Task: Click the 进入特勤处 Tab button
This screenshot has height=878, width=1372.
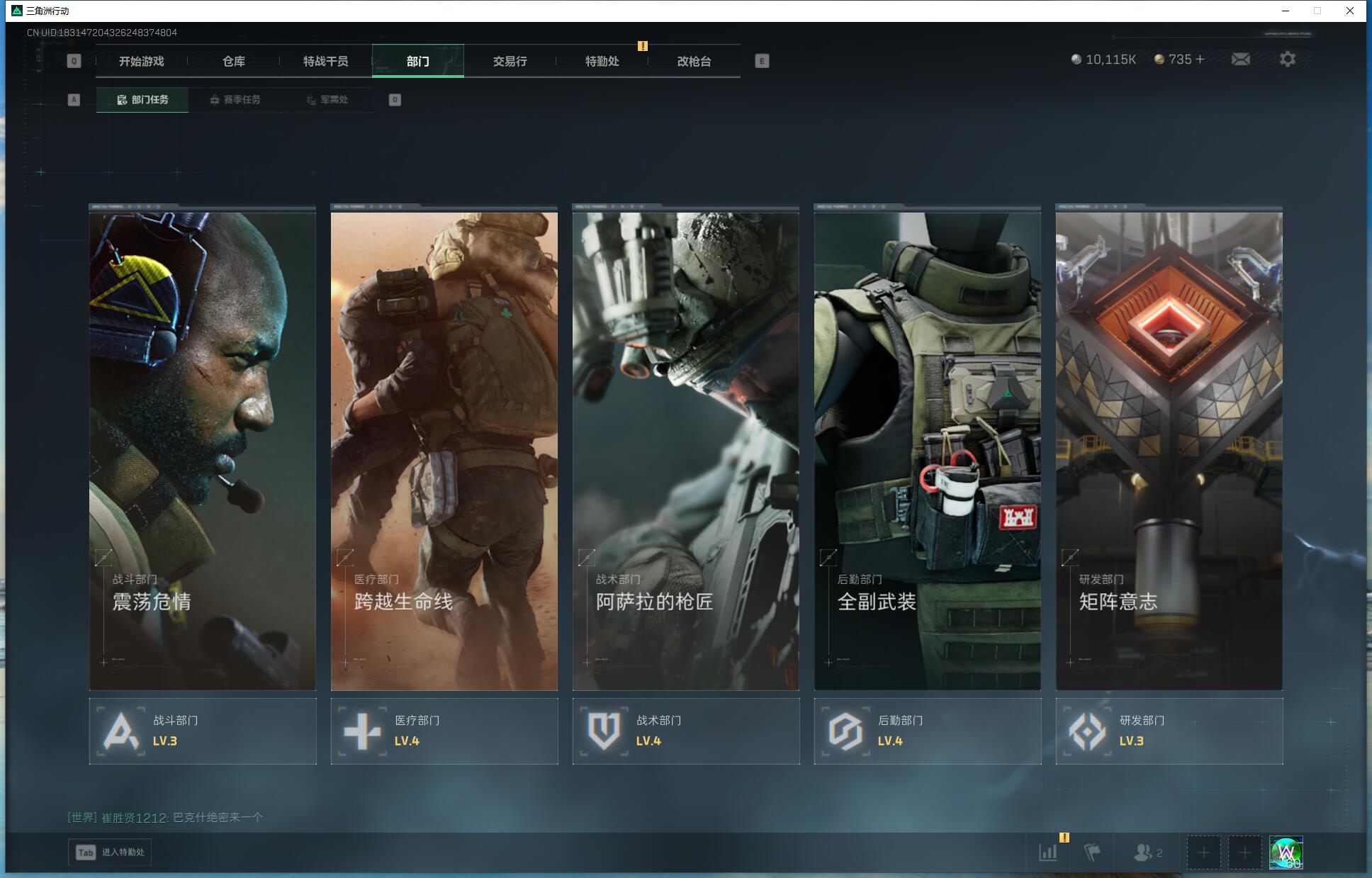Action: 110,852
